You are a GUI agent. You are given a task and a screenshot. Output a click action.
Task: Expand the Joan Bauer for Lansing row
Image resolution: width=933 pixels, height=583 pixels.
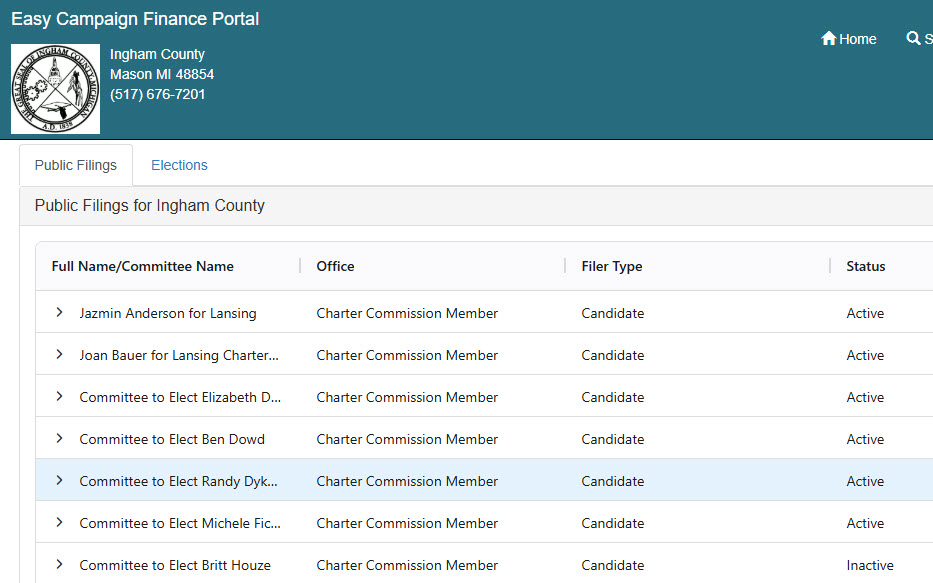(59, 355)
